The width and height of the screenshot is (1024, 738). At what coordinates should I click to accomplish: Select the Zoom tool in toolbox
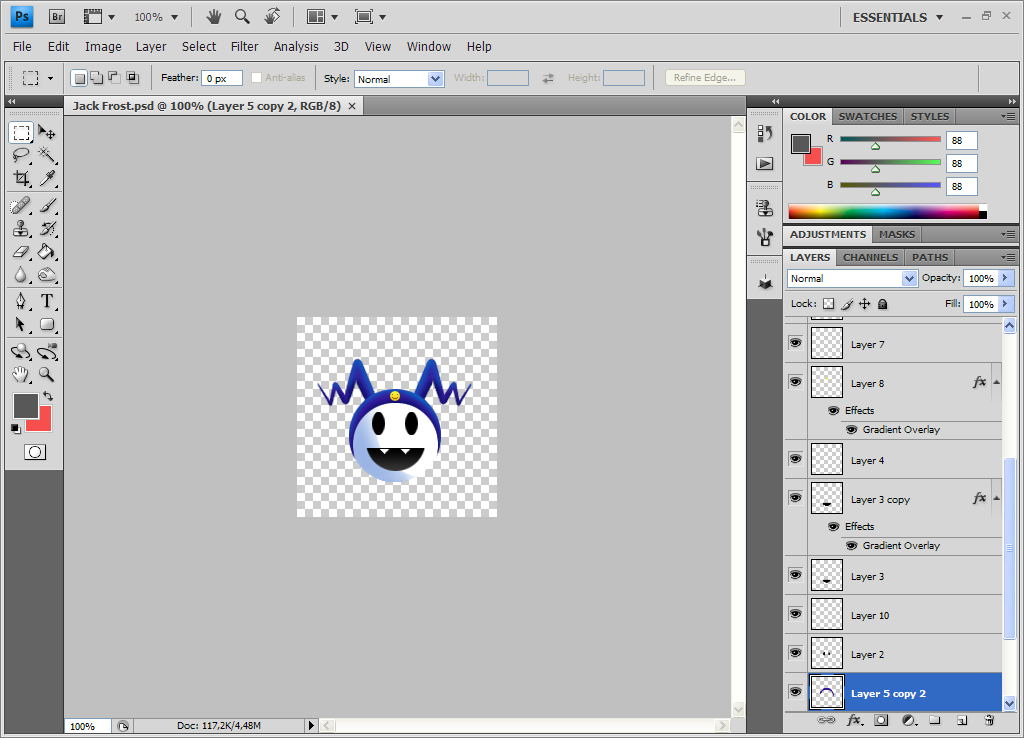(x=46, y=374)
